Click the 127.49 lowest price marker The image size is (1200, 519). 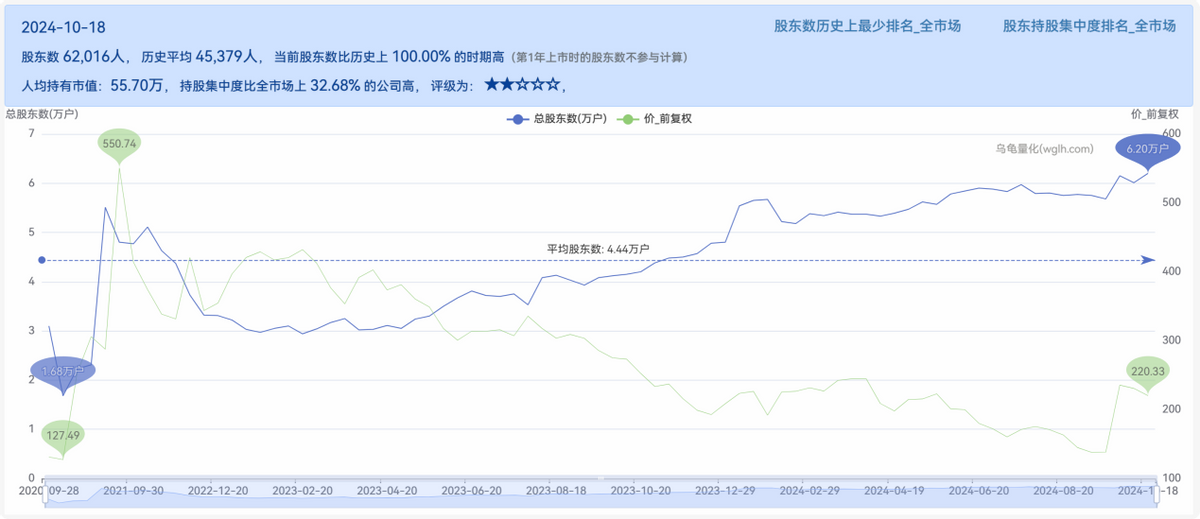[63, 435]
